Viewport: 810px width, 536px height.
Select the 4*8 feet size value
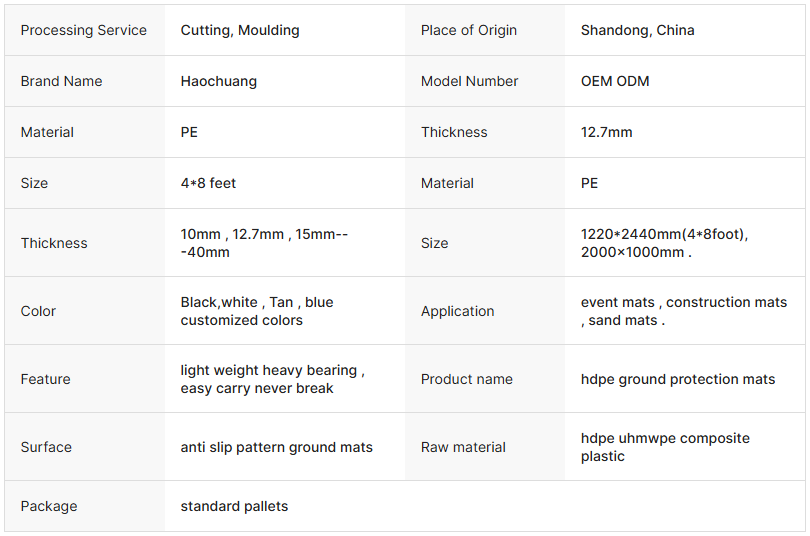click(x=208, y=183)
